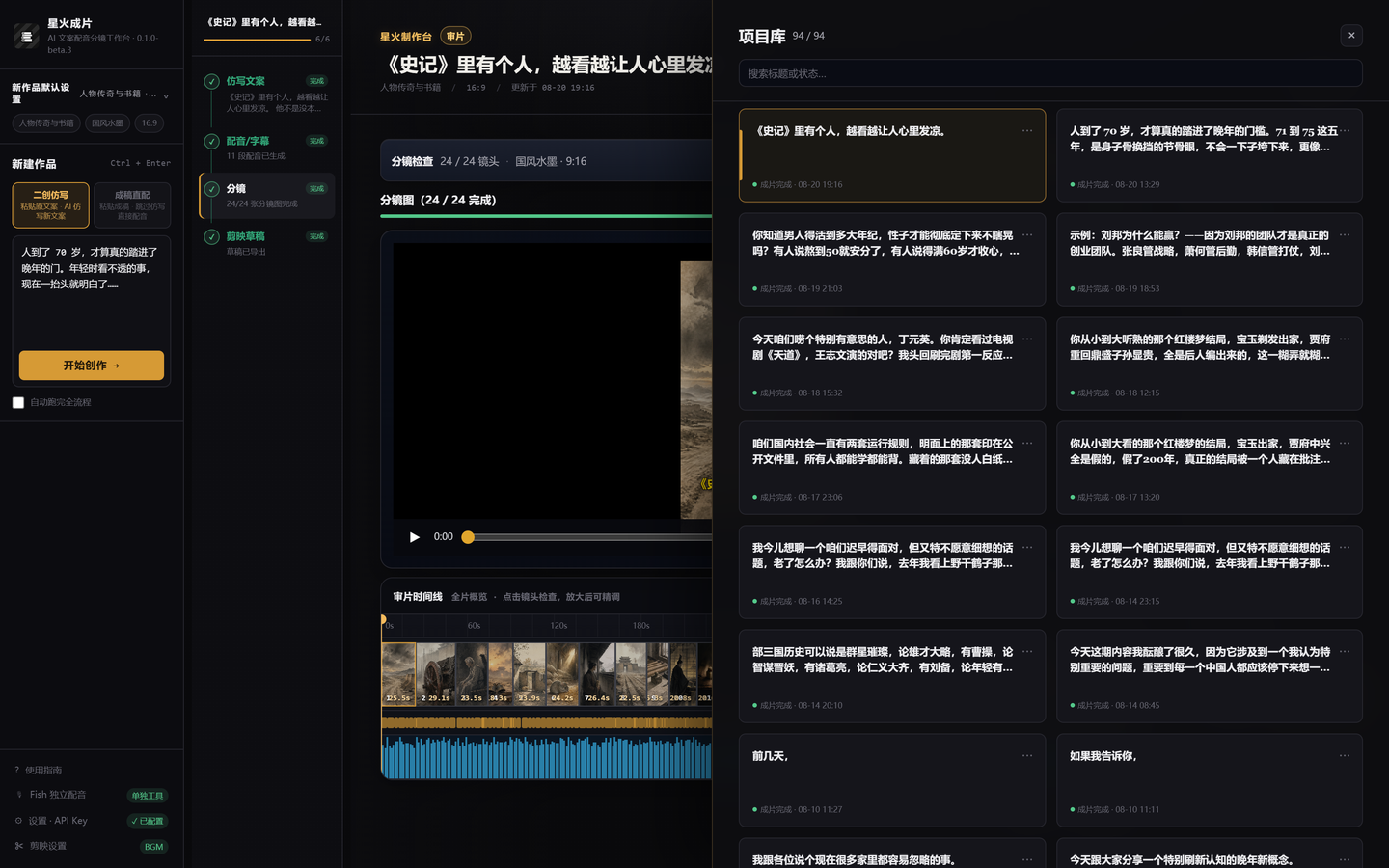Open more options for 08-16 14:25 card
The image size is (1389, 868).
point(1027,547)
